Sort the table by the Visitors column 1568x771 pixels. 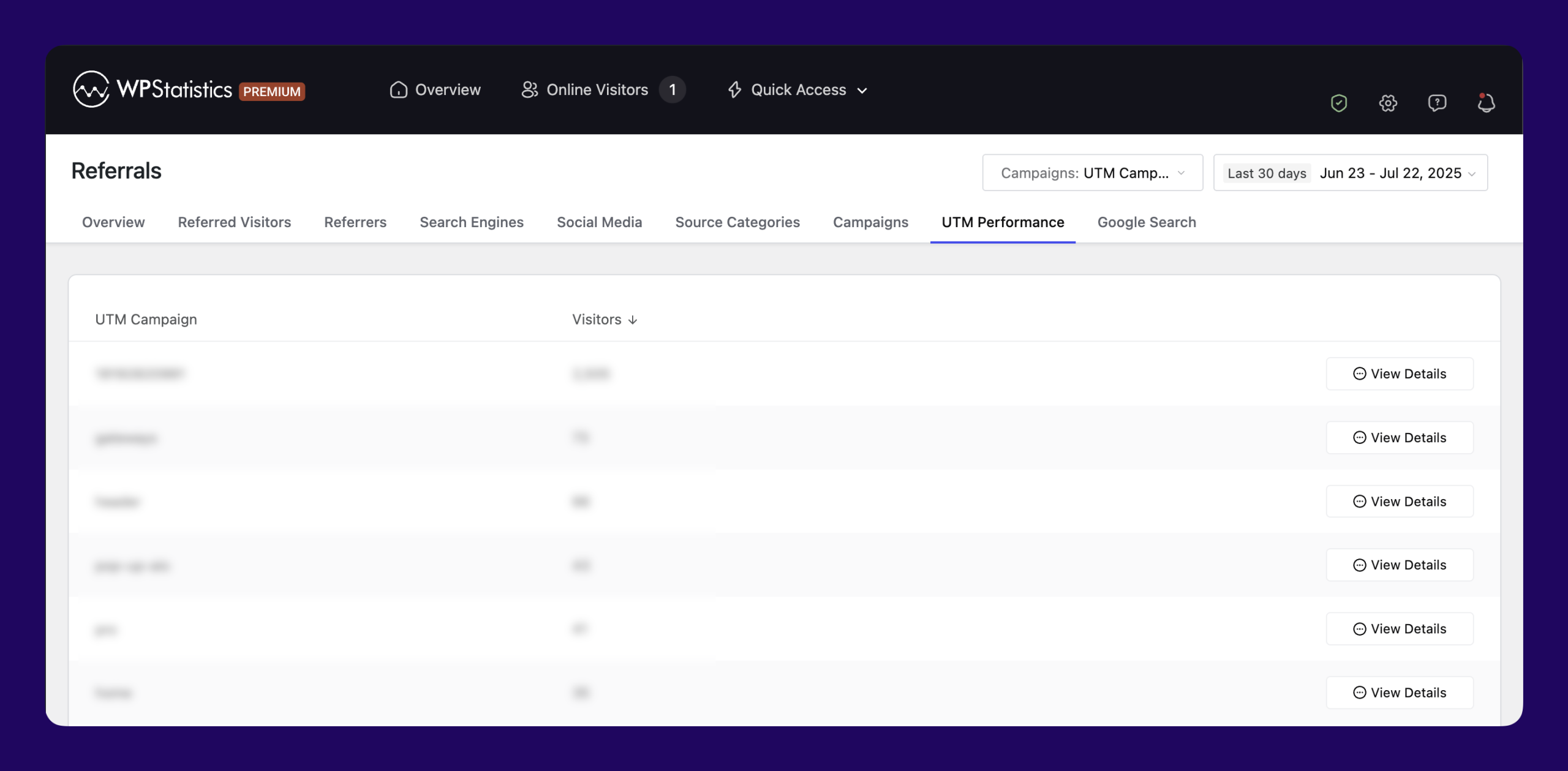tap(605, 319)
